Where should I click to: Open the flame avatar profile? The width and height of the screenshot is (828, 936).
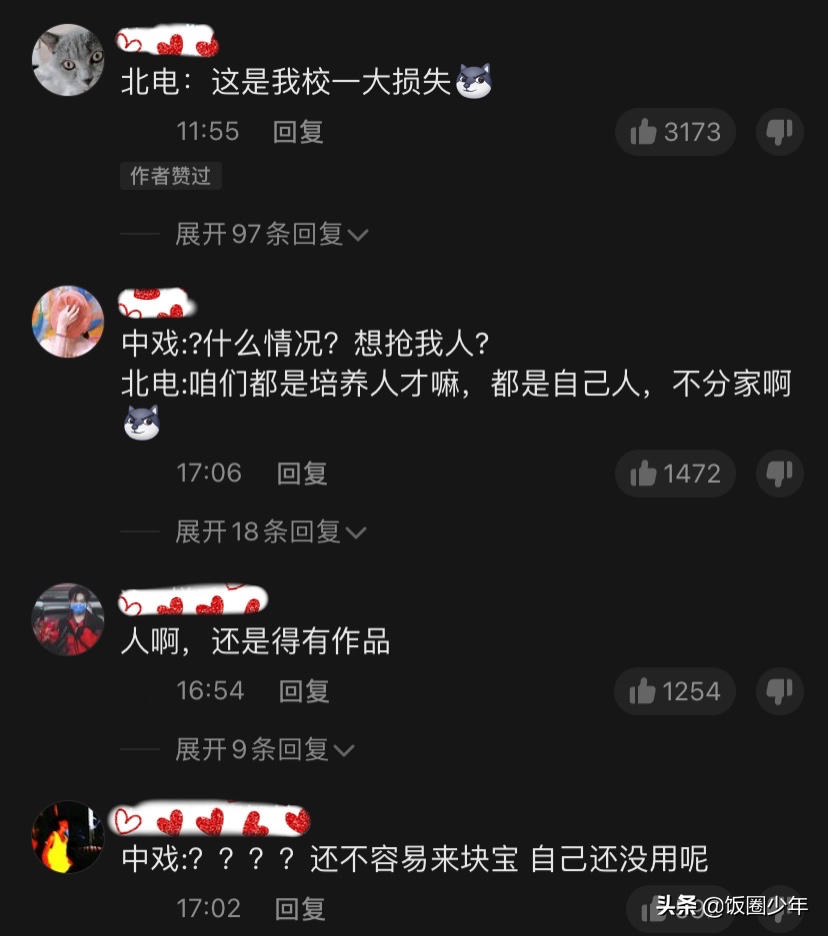click(x=67, y=837)
